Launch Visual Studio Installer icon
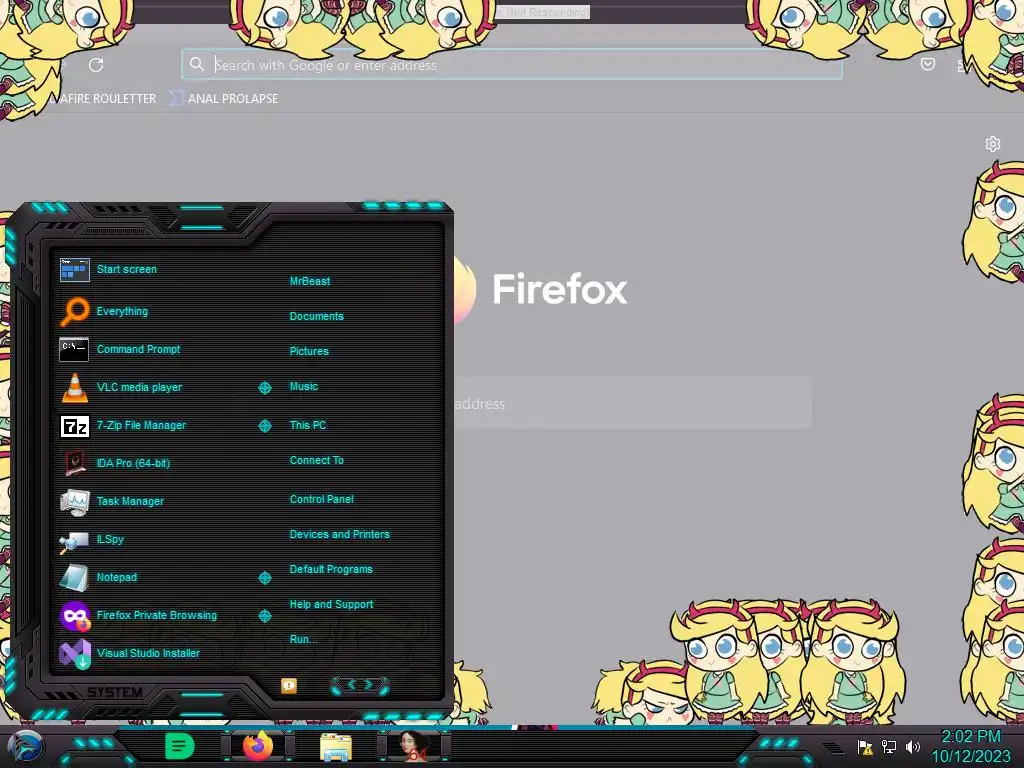This screenshot has height=768, width=1024. click(x=74, y=654)
